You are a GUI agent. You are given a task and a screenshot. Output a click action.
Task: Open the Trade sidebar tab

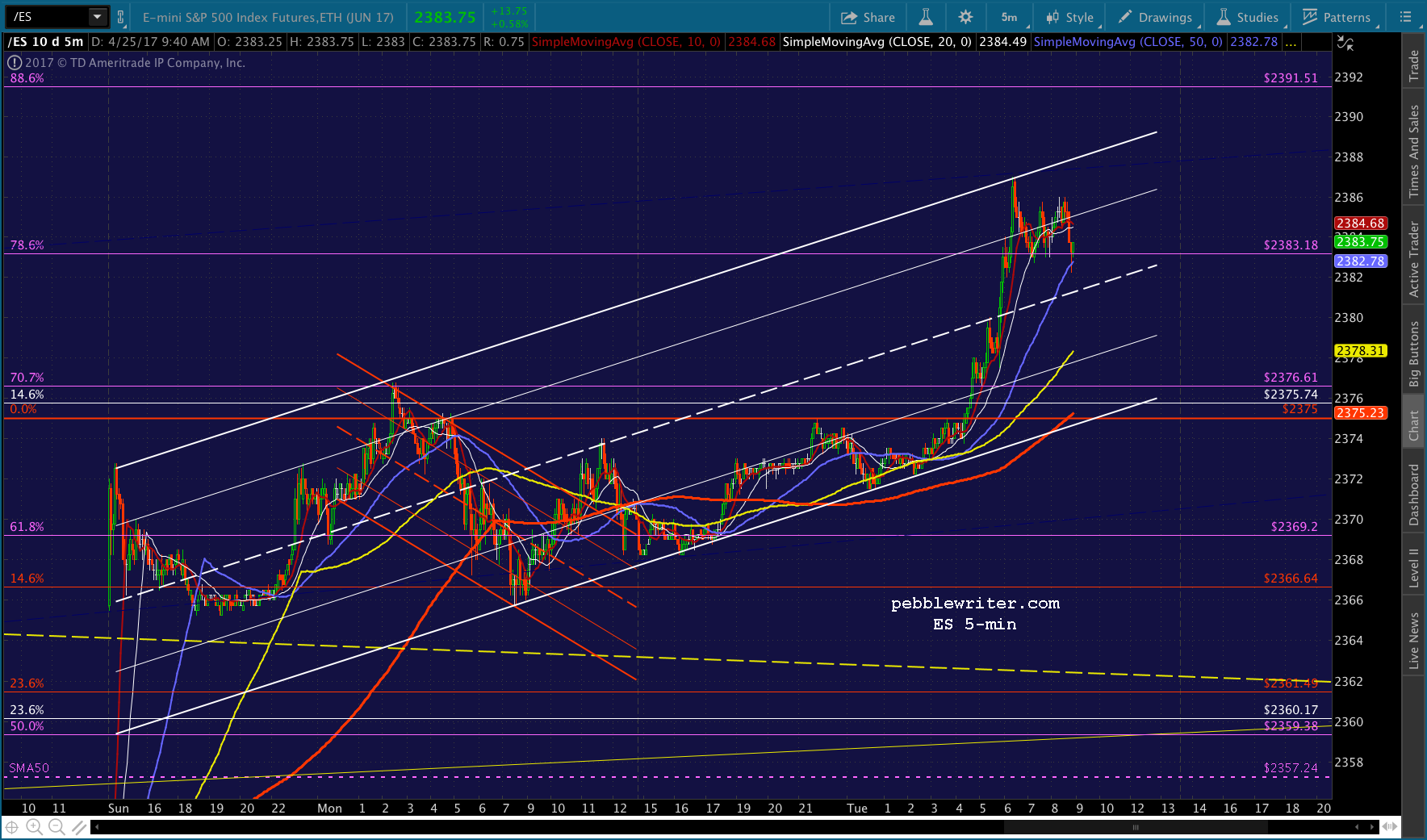[x=1413, y=65]
